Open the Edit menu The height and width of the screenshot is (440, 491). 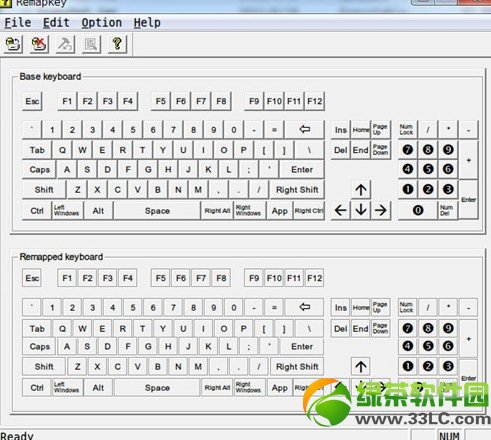tap(56, 23)
